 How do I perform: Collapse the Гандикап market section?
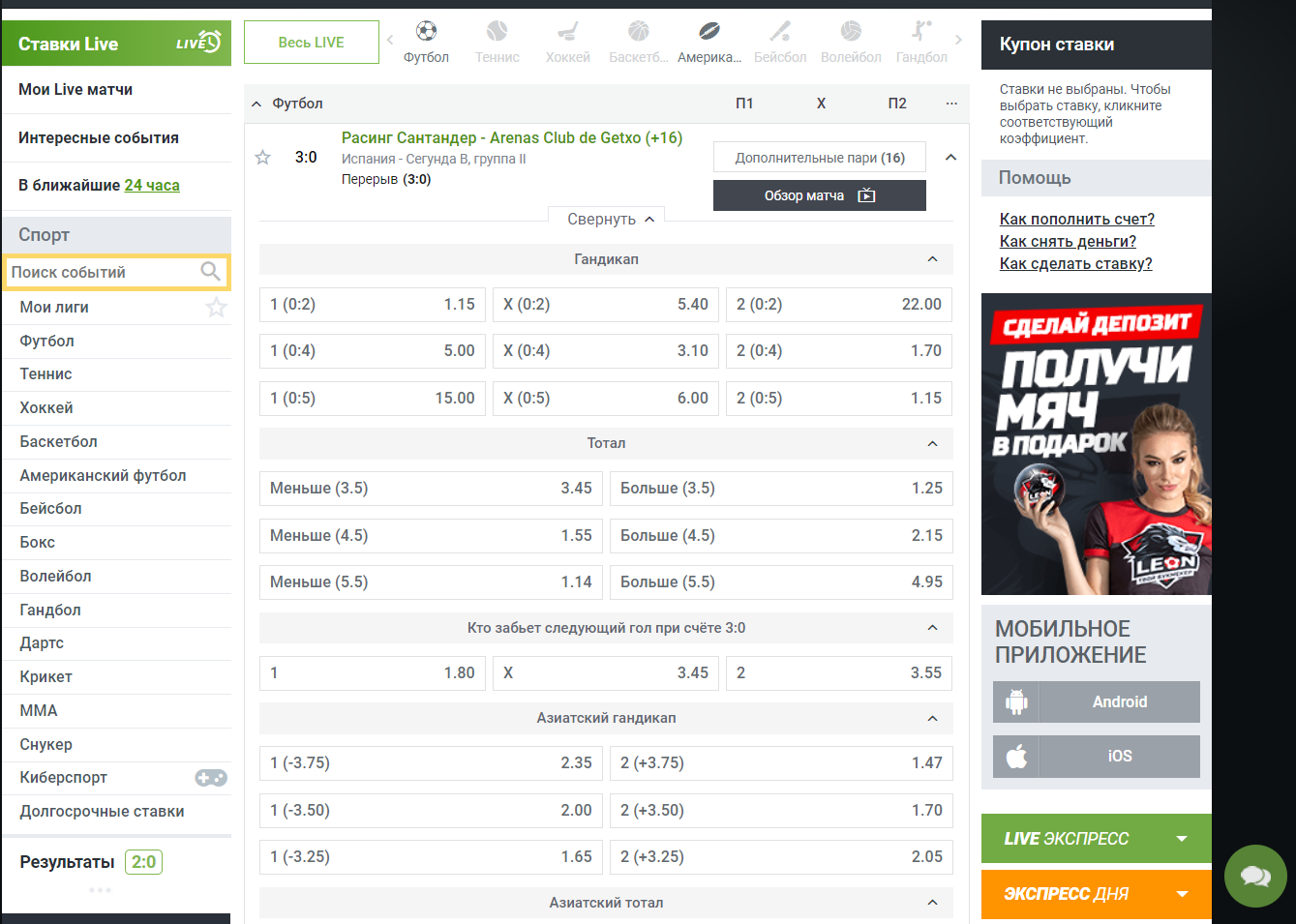click(x=932, y=259)
